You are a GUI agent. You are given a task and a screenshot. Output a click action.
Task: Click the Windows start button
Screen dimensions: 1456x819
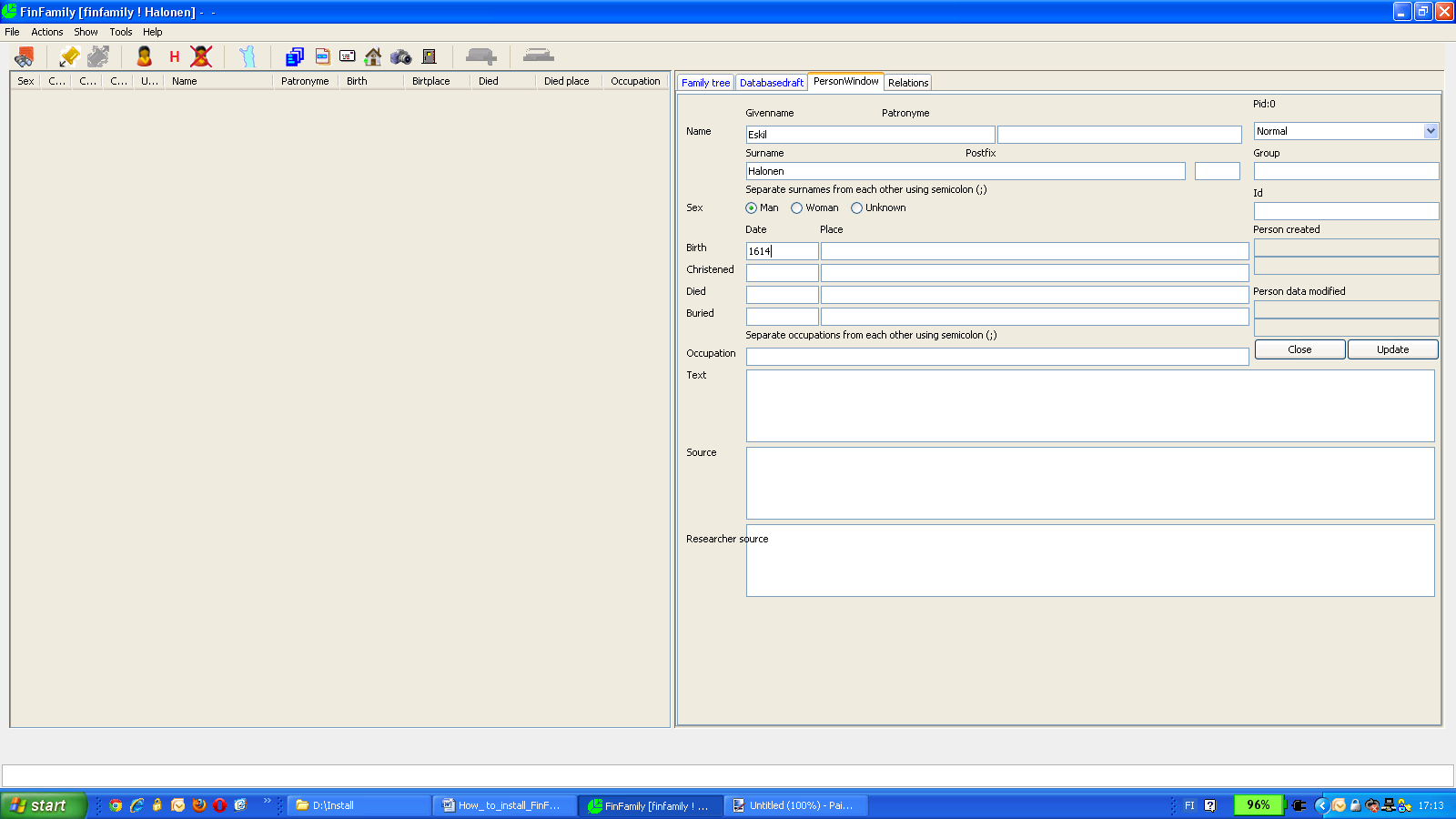click(x=43, y=805)
